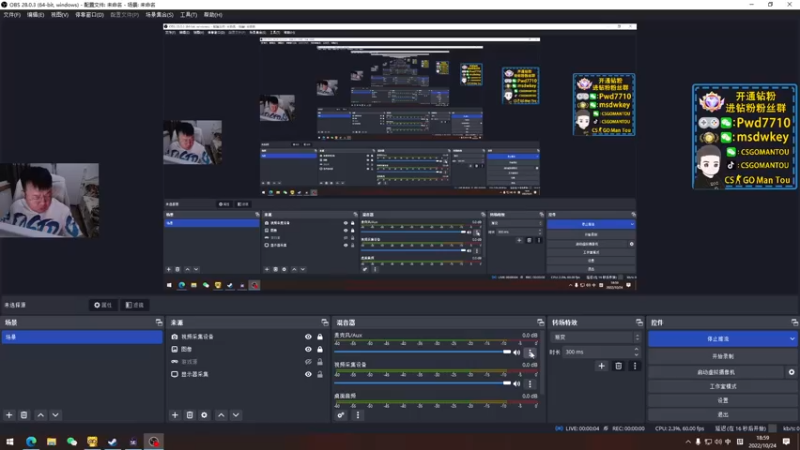The image size is (800, 450).
Task: Hide the video capture device source
Action: (308, 337)
